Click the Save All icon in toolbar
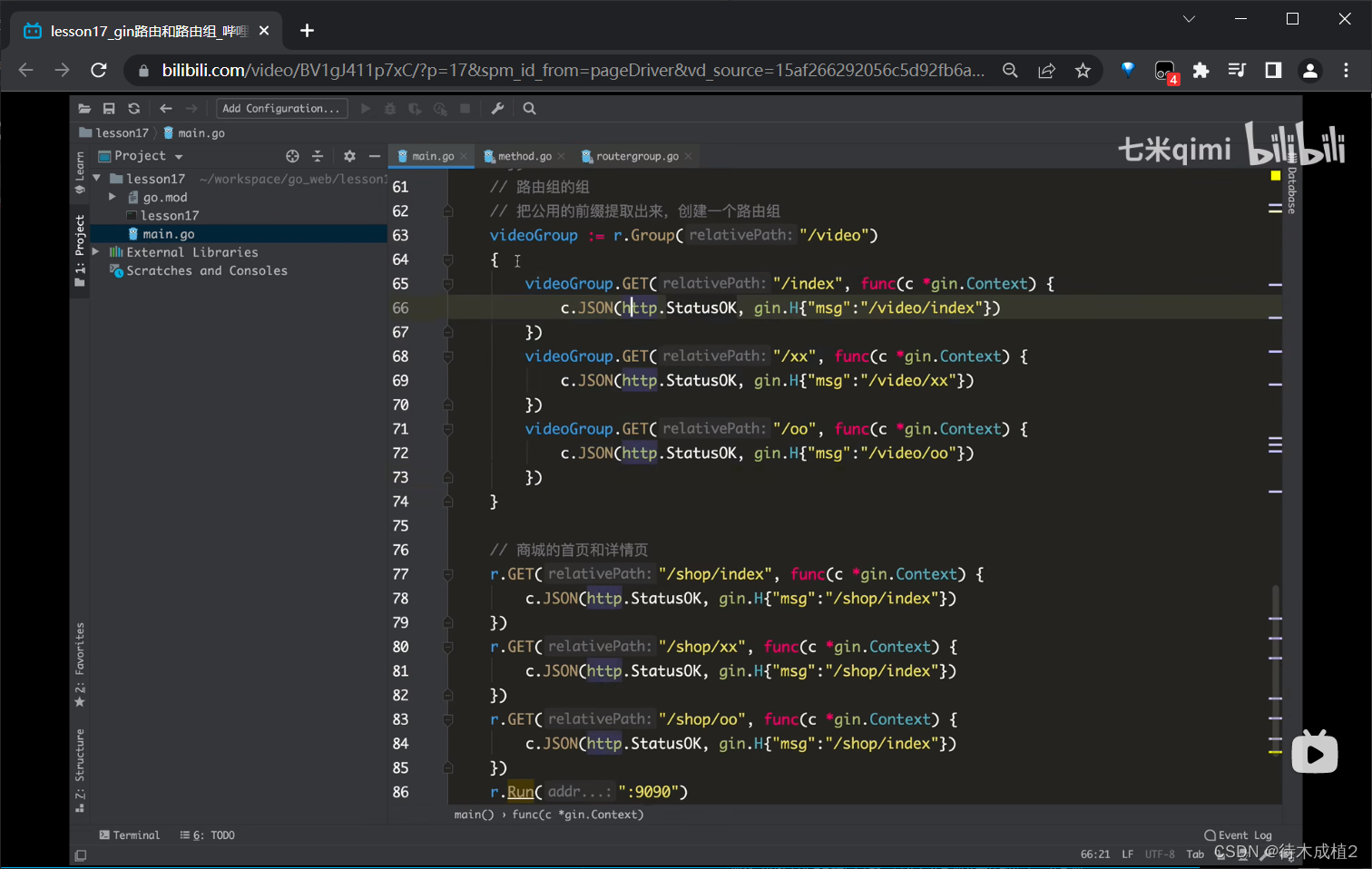The image size is (1372, 869). click(x=109, y=109)
